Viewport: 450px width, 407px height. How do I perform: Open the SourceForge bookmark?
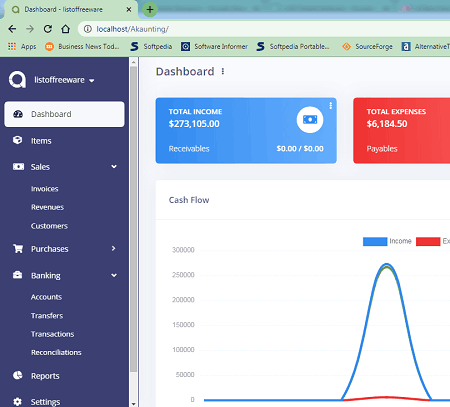(367, 46)
